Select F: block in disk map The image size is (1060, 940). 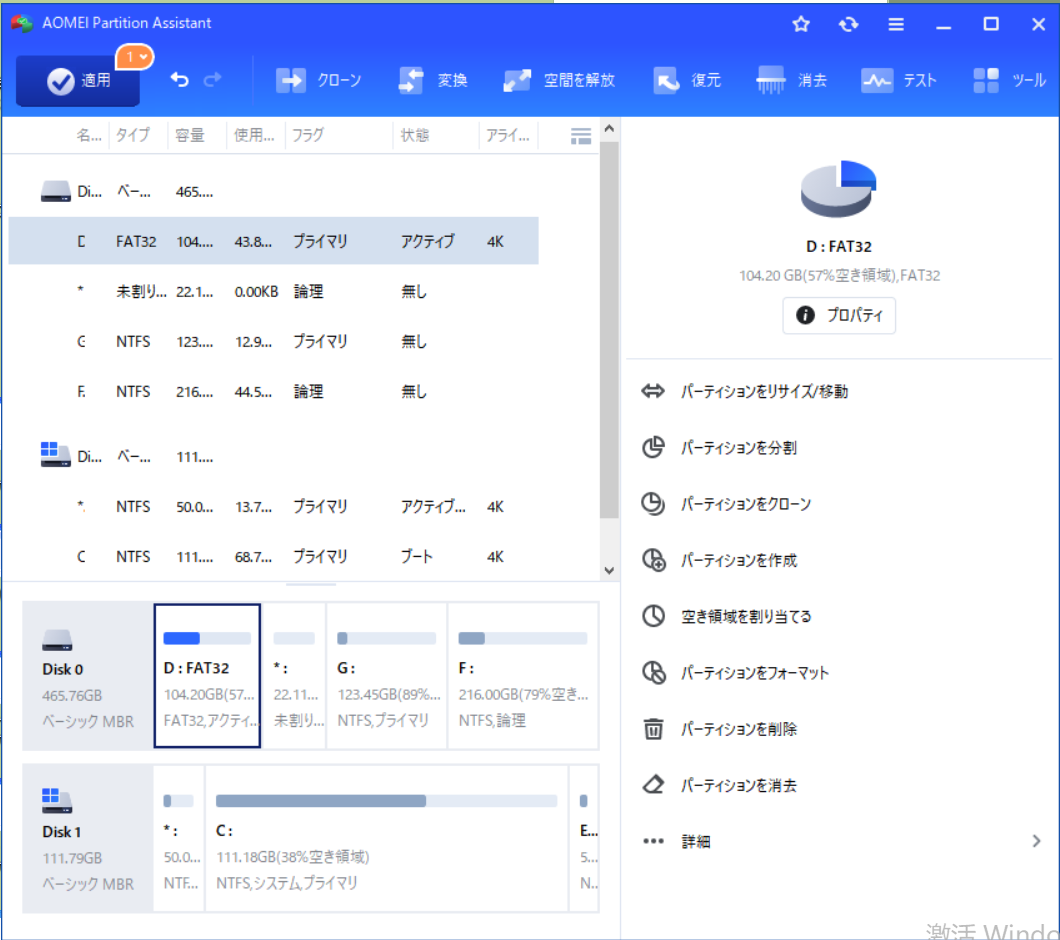523,676
